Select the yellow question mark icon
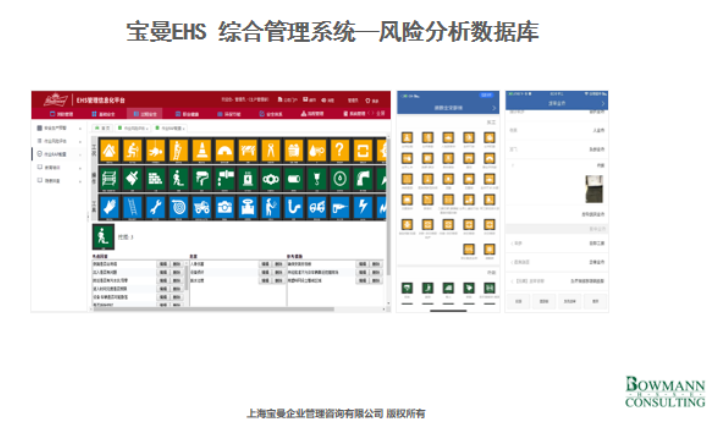Viewport: 711px width, 422px height. (339, 150)
